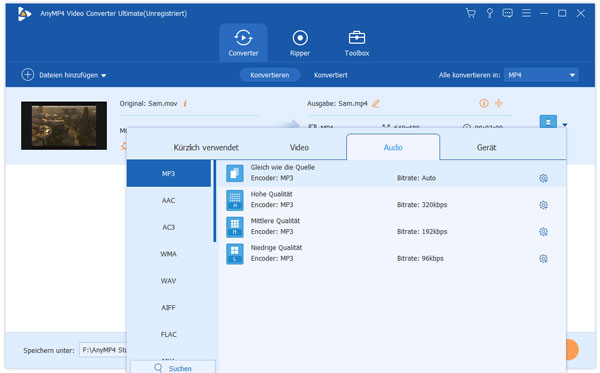Click the orange compress icon near Ausgabe
Screen dimensions: 600x373
[499, 103]
